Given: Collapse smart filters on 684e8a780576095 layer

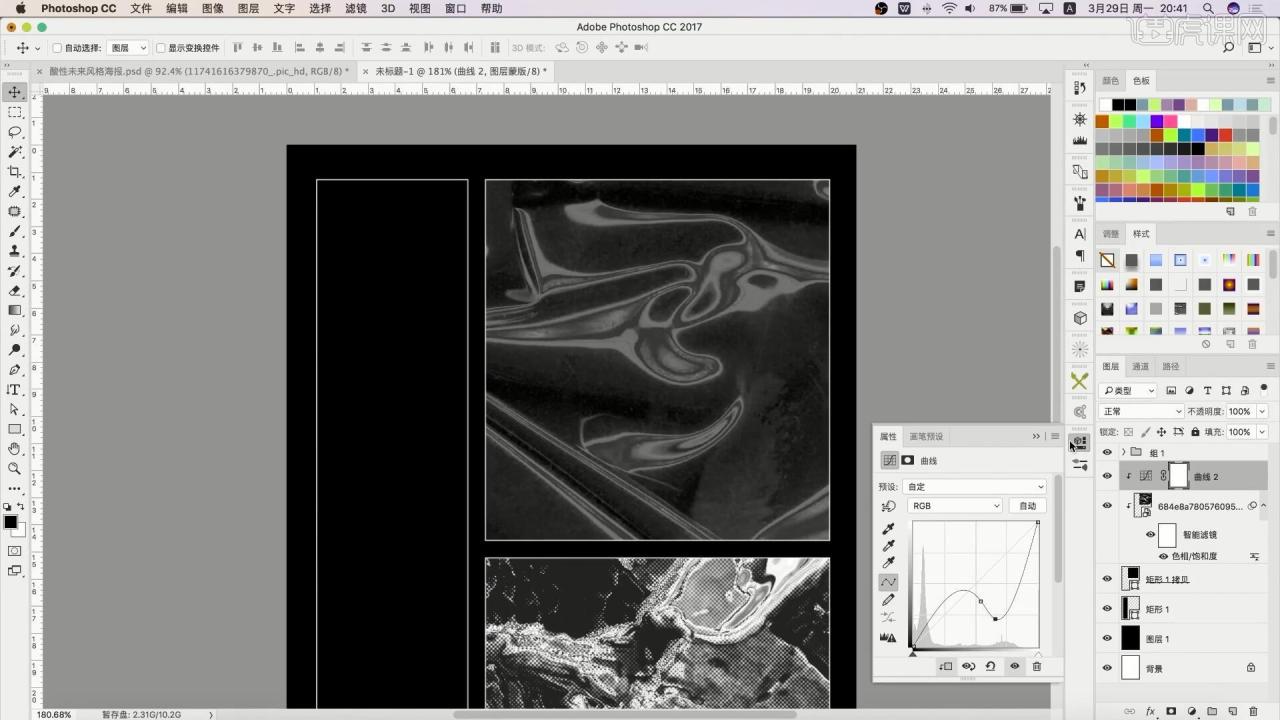Looking at the screenshot, I should 1265,506.
